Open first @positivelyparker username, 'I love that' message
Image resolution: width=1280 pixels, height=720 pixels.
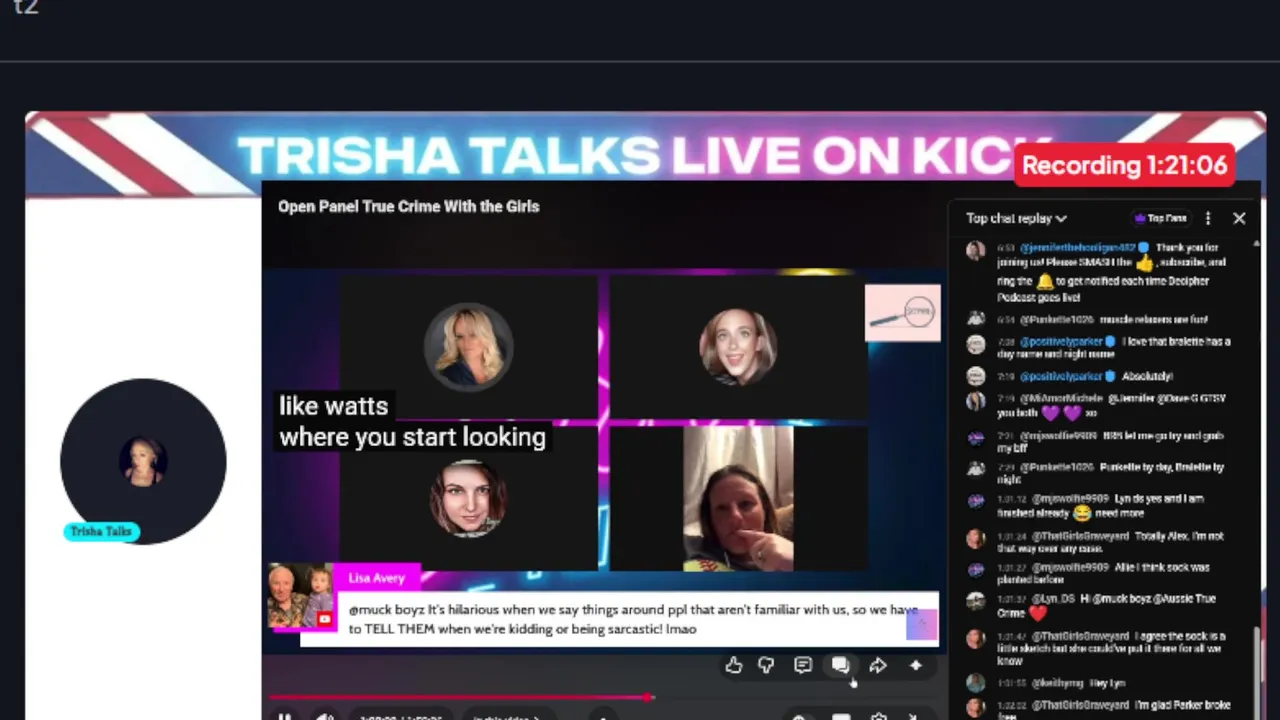(1061, 341)
